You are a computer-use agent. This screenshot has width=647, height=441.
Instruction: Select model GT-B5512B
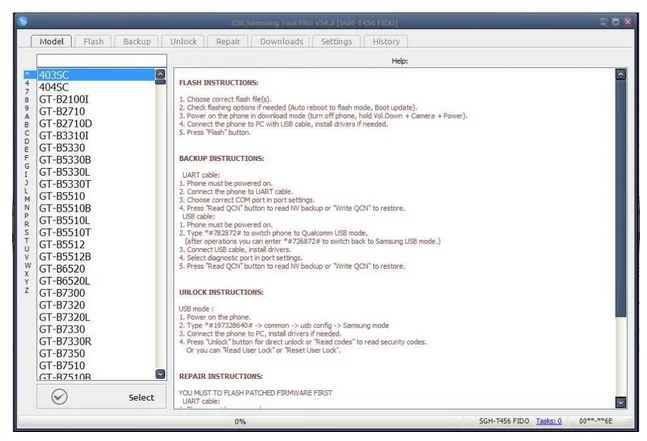97,257
